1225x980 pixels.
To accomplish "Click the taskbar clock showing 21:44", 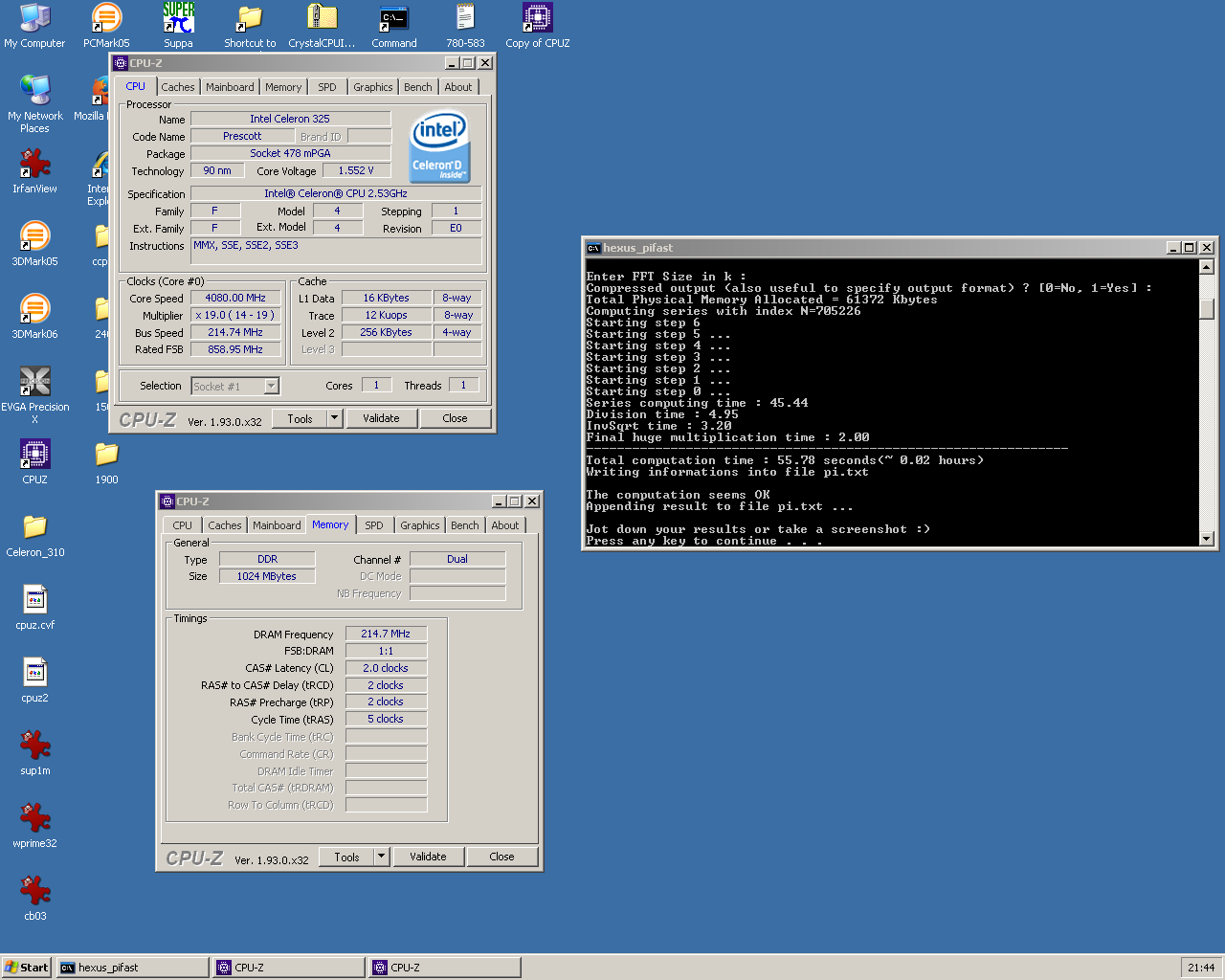I will click(x=1201, y=968).
